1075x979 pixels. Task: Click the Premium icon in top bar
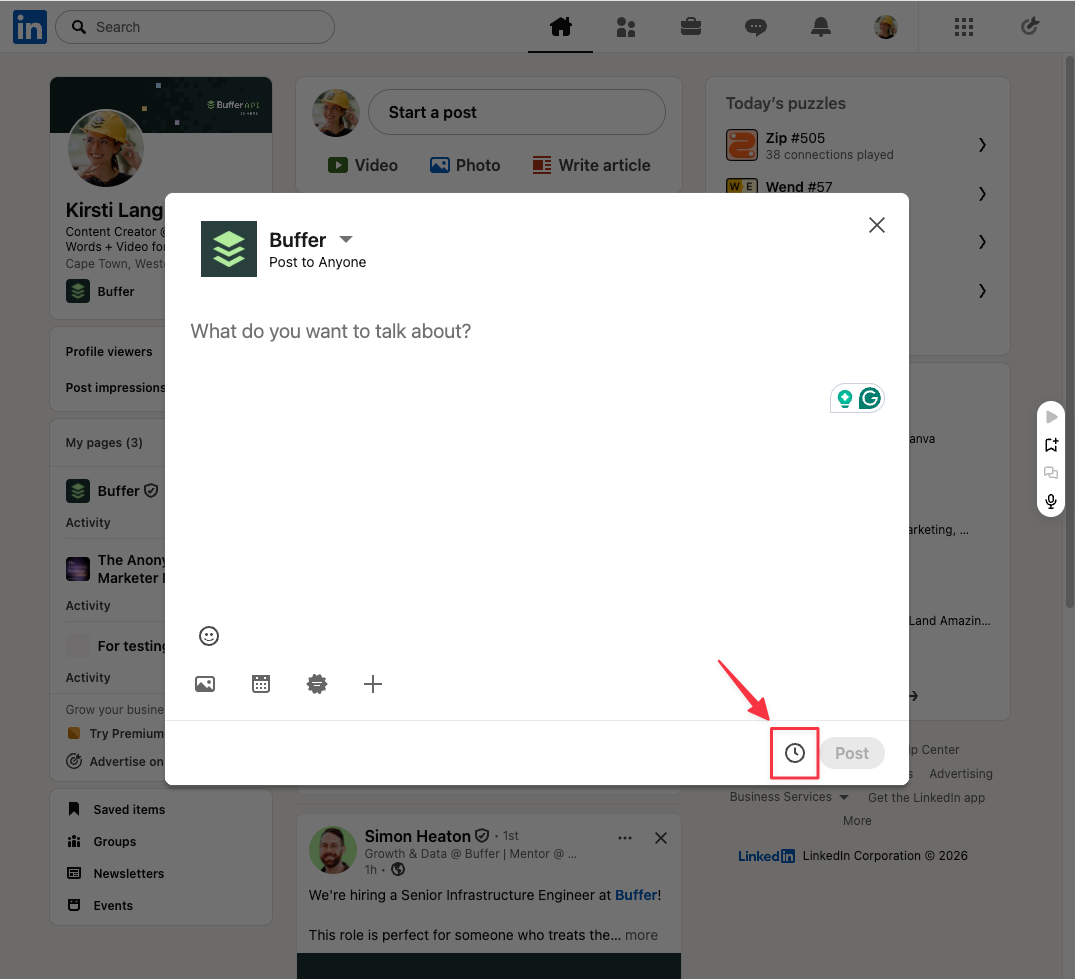point(1030,26)
